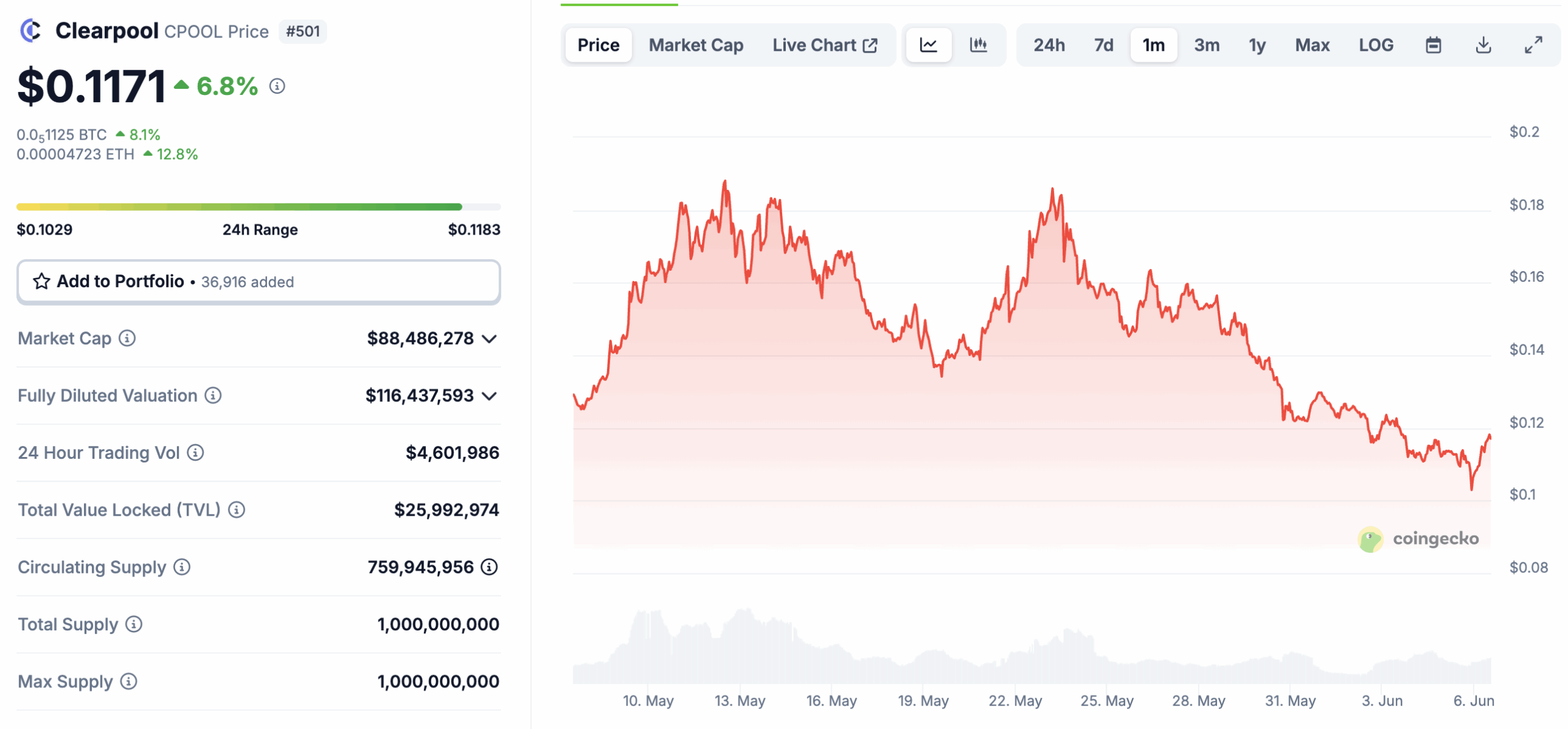The height and width of the screenshot is (729, 1568).
Task: Open the Live Chart external link
Action: click(x=824, y=45)
